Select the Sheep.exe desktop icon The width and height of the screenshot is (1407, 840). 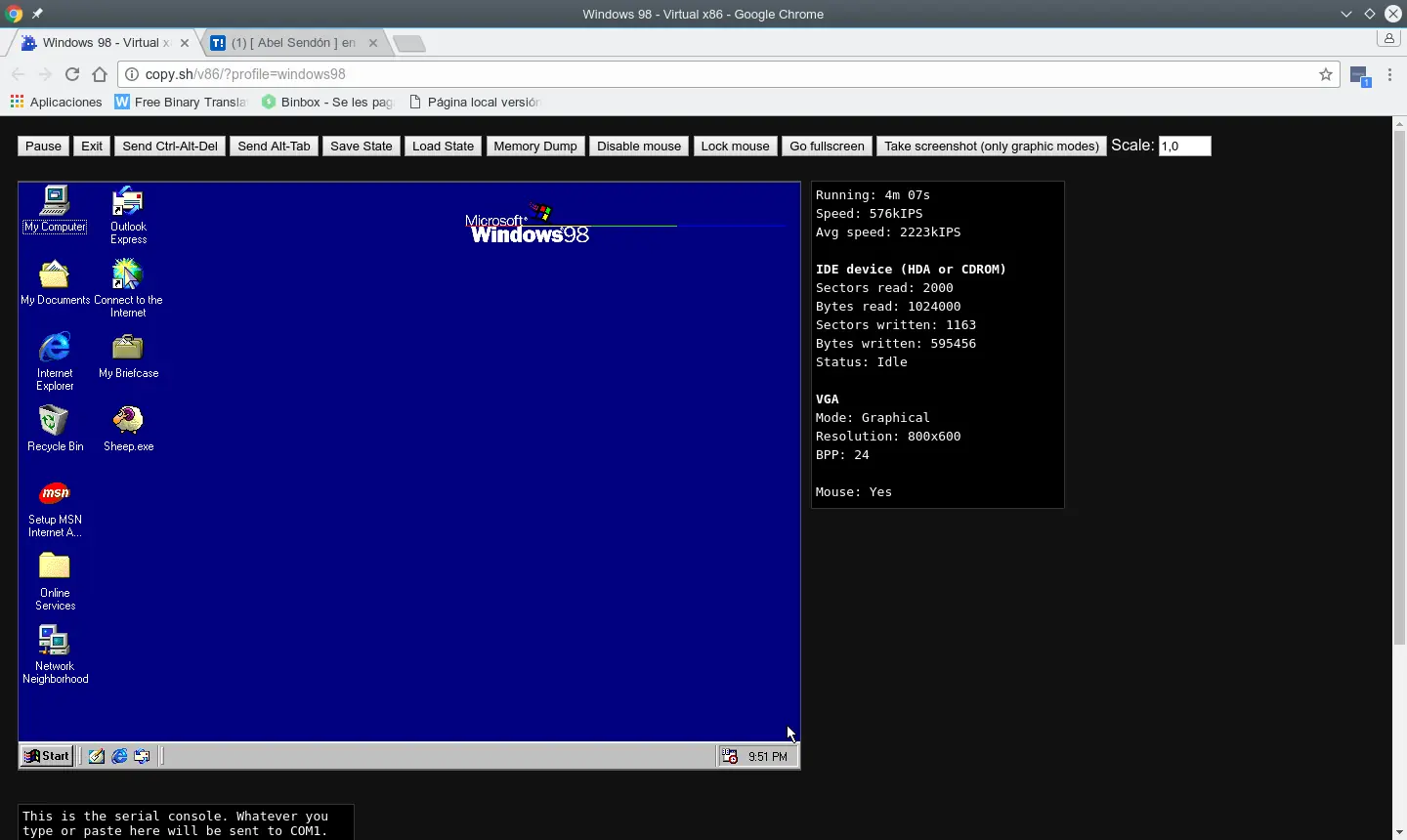(128, 429)
